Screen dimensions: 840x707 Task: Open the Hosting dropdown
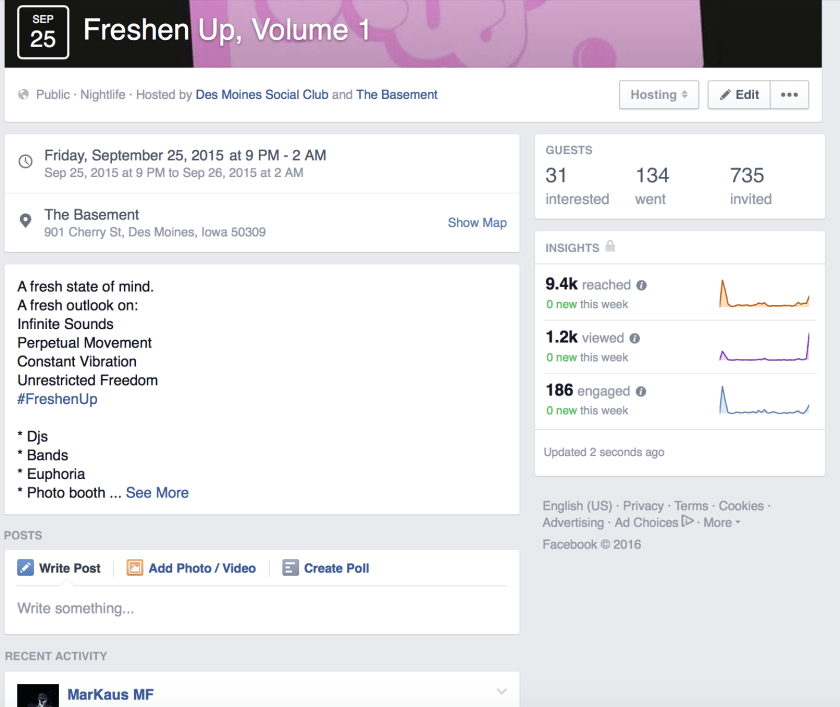click(658, 95)
